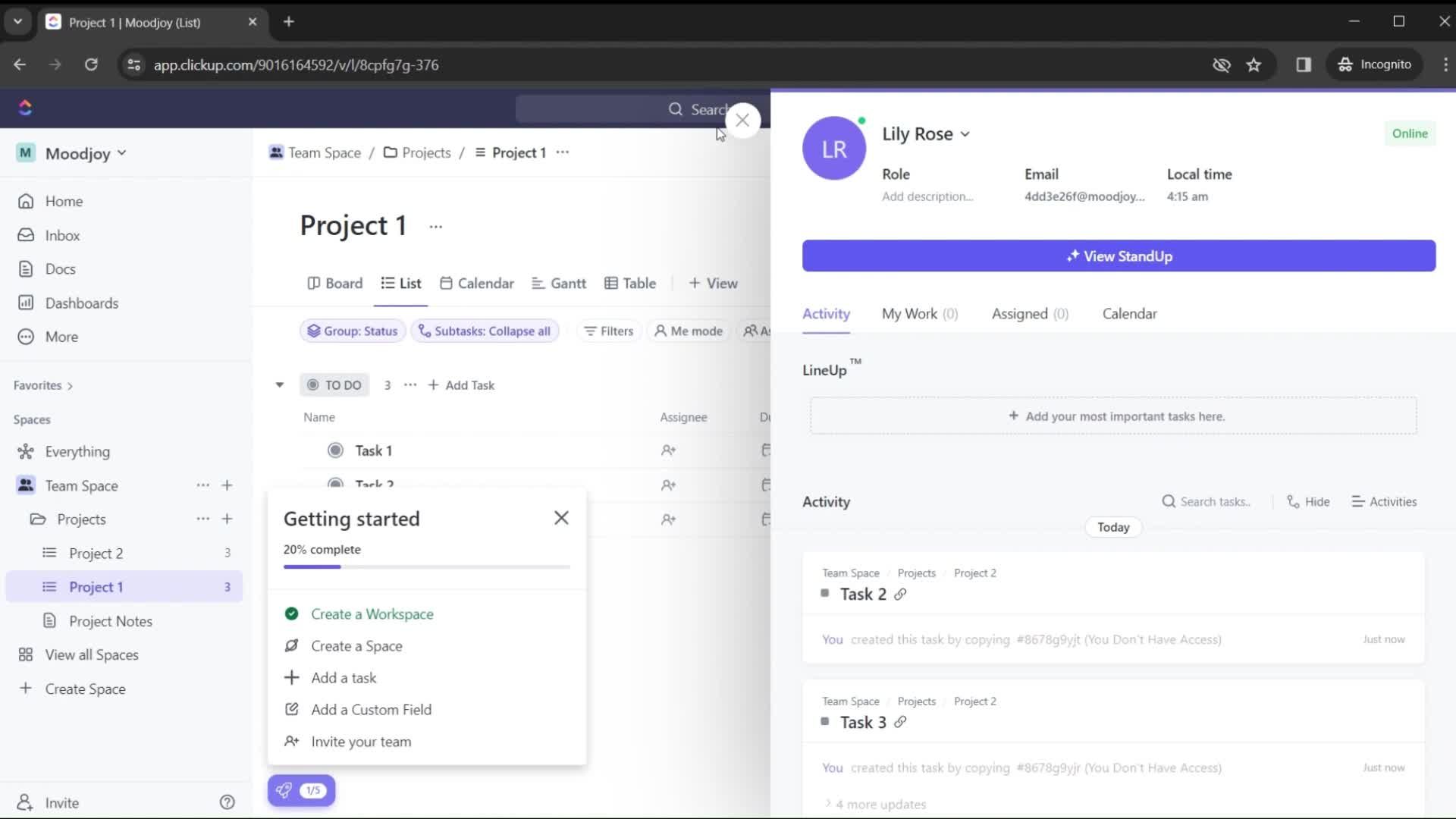This screenshot has width=1456, height=819.
Task: Click Add description under Role
Action: tap(927, 196)
